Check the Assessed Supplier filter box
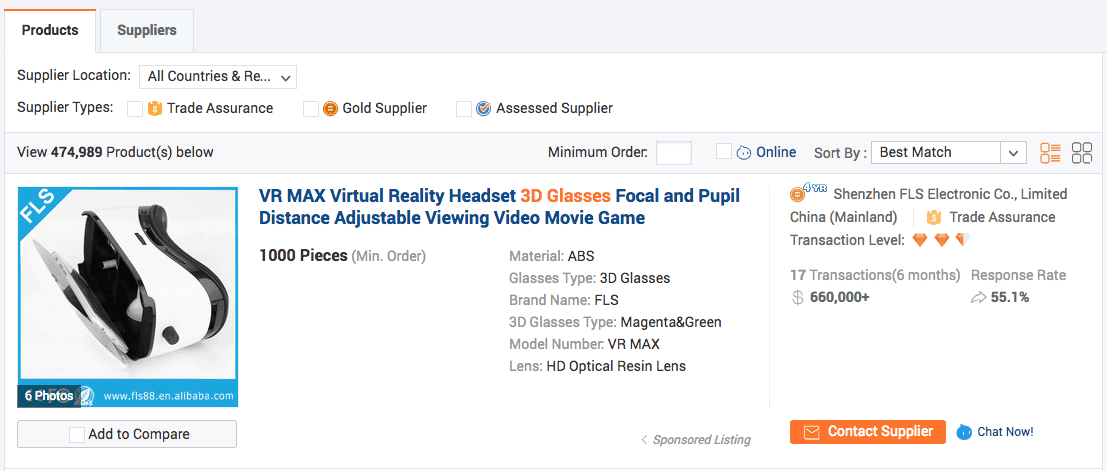1107x471 pixels. (x=464, y=109)
